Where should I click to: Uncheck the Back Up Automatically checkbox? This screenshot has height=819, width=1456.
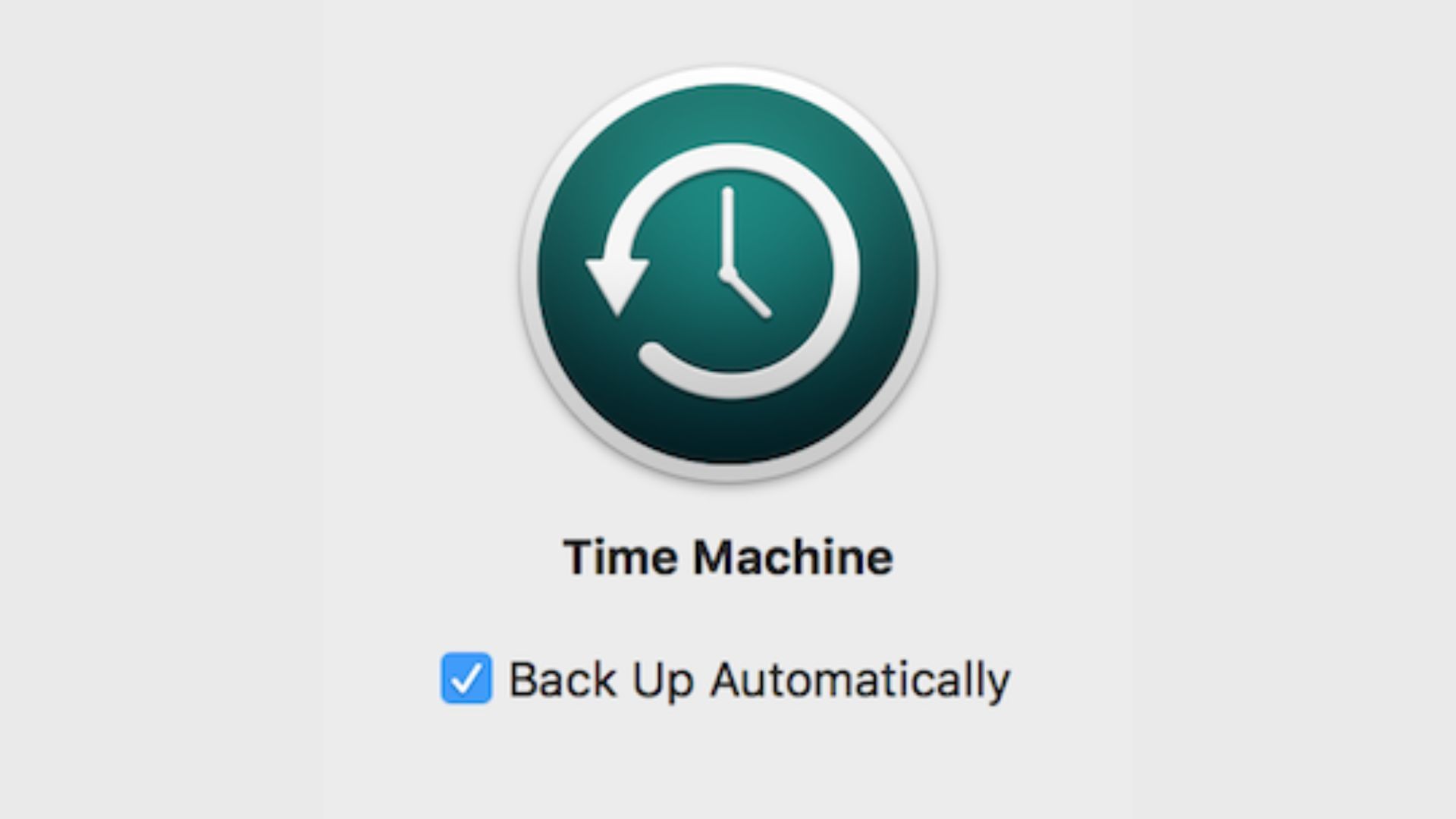point(466,678)
